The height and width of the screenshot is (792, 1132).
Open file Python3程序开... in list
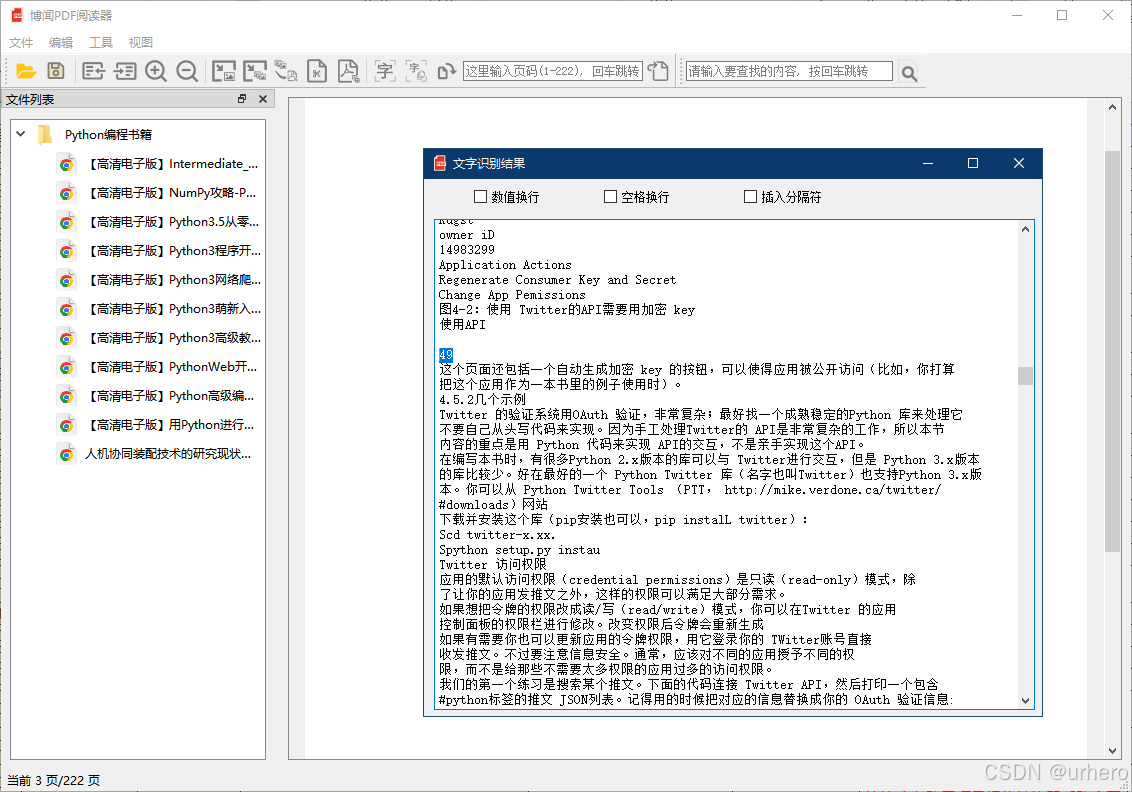coord(158,251)
